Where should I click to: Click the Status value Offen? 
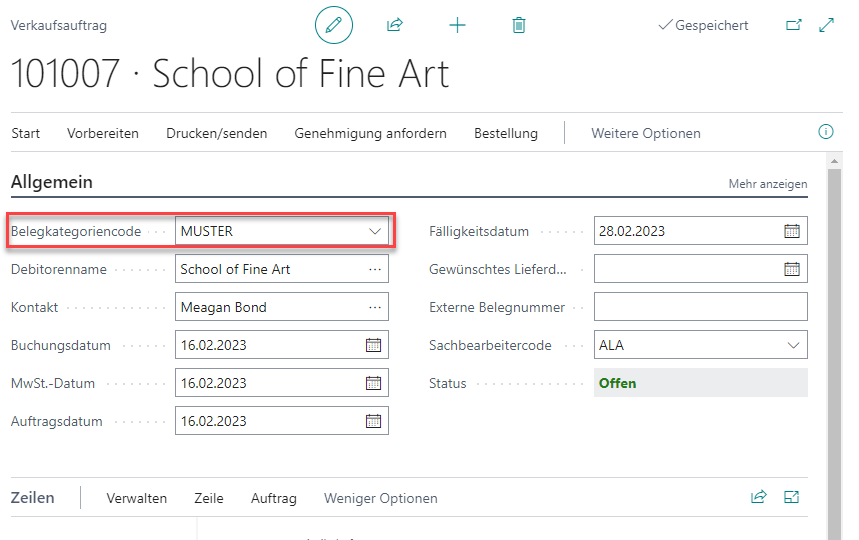coord(617,383)
